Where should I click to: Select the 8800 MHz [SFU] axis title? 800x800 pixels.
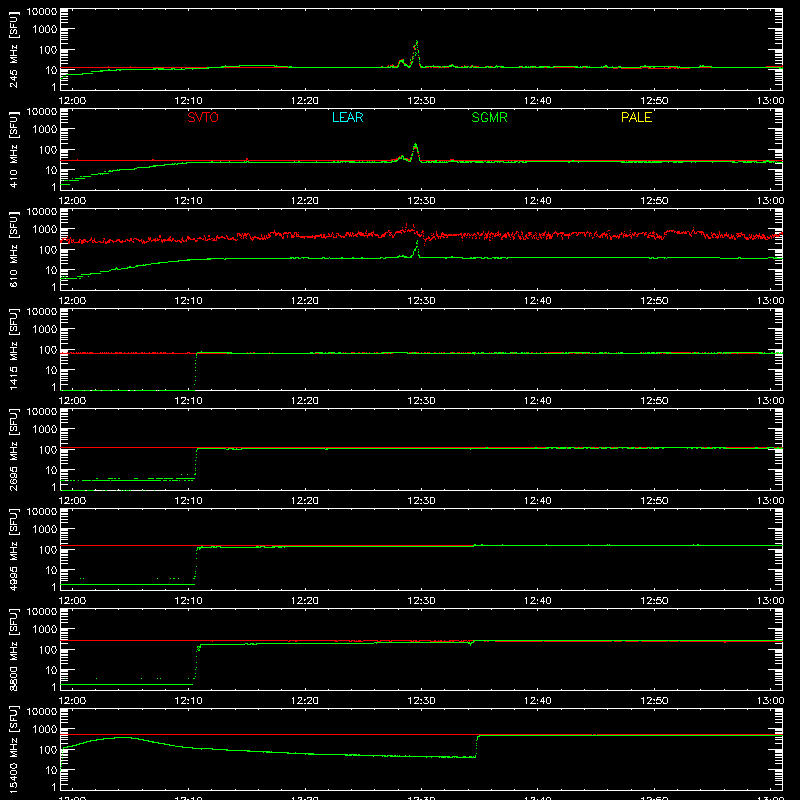(x=13, y=649)
